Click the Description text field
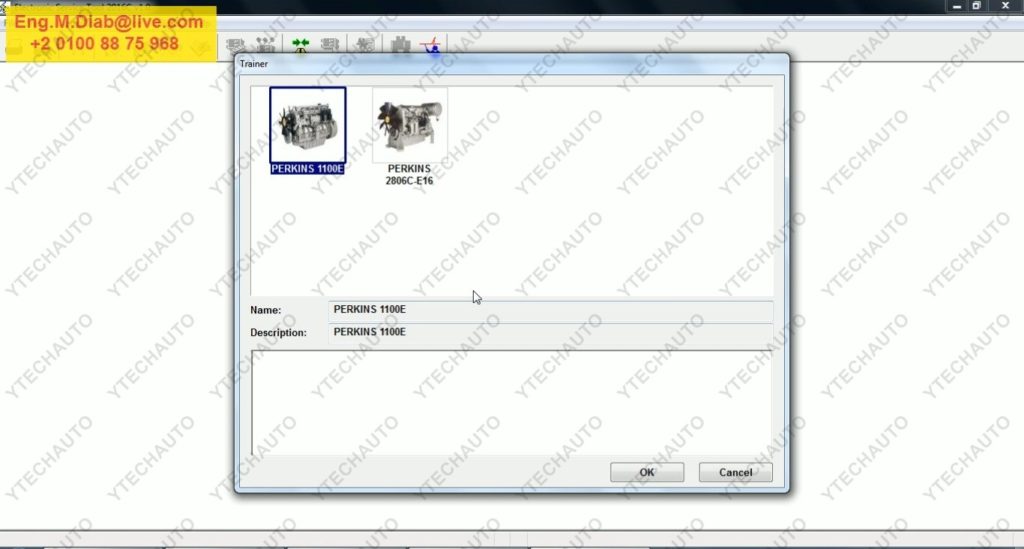This screenshot has width=1024, height=549. (550, 332)
